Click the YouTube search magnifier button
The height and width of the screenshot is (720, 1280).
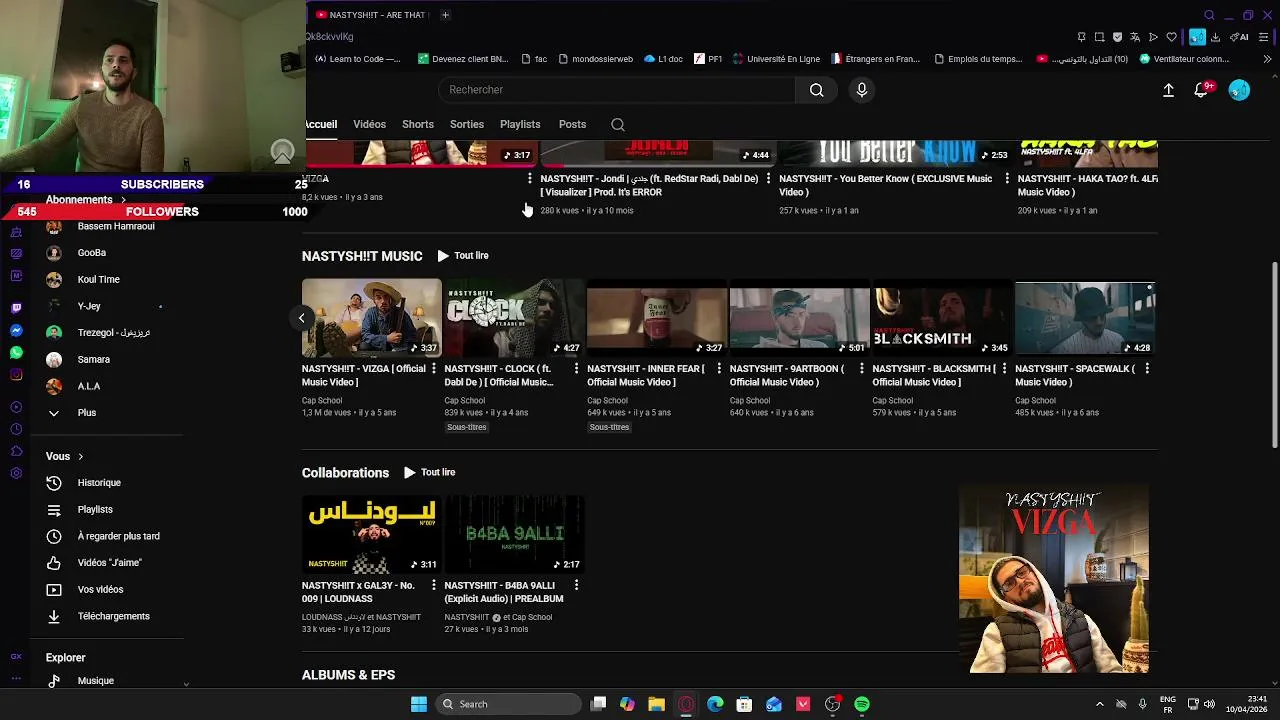(x=817, y=90)
